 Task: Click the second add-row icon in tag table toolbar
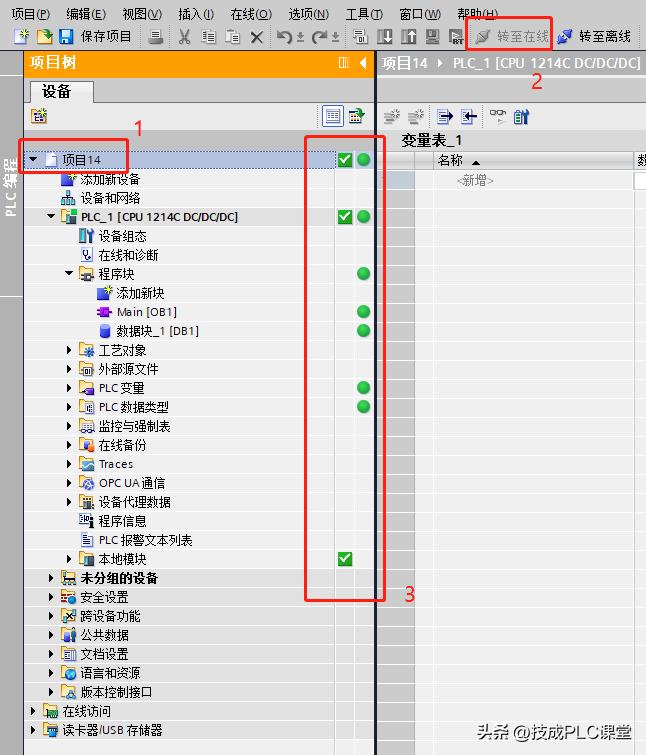[x=415, y=117]
